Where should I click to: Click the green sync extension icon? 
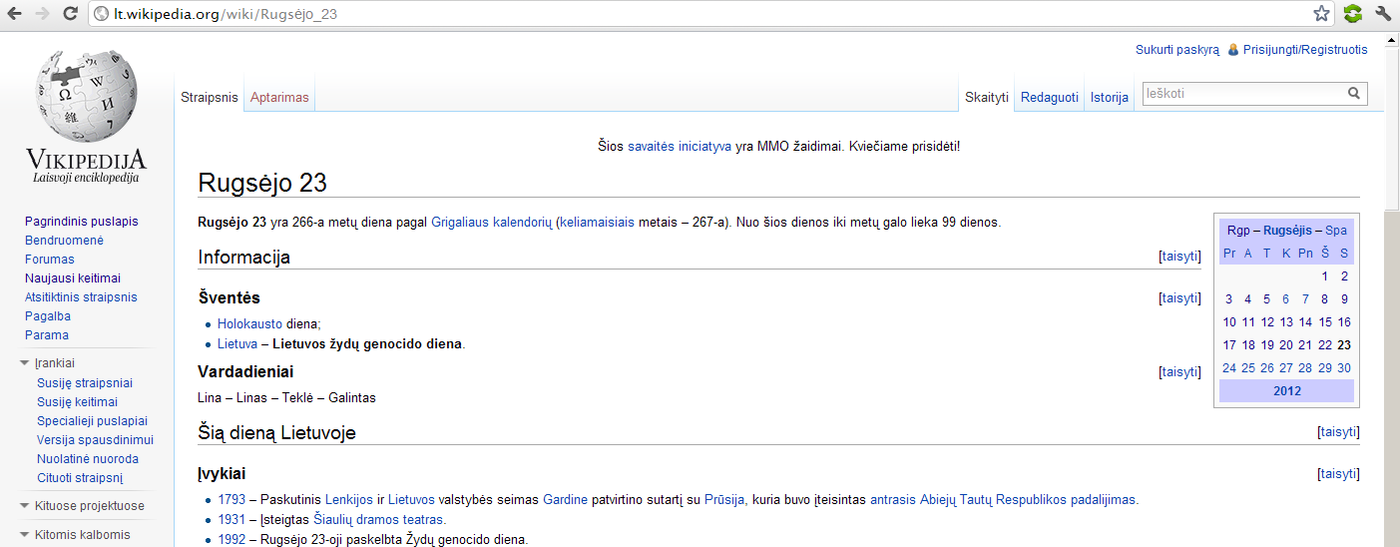point(1353,14)
